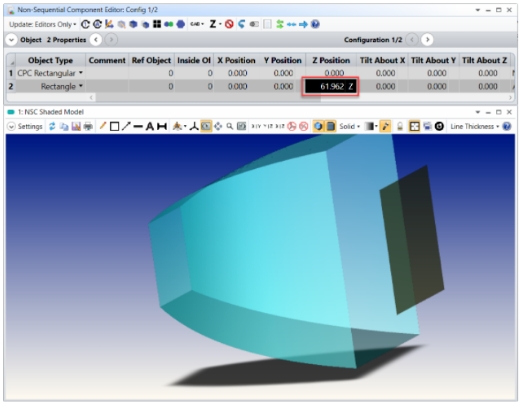Expand Settings in the Shaded Model window
521x403 pixels.
tap(11, 127)
